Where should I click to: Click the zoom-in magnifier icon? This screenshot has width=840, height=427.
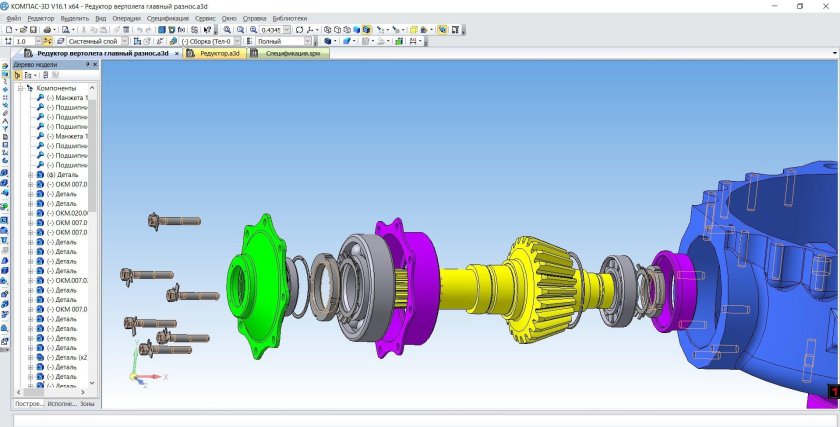[x=227, y=30]
